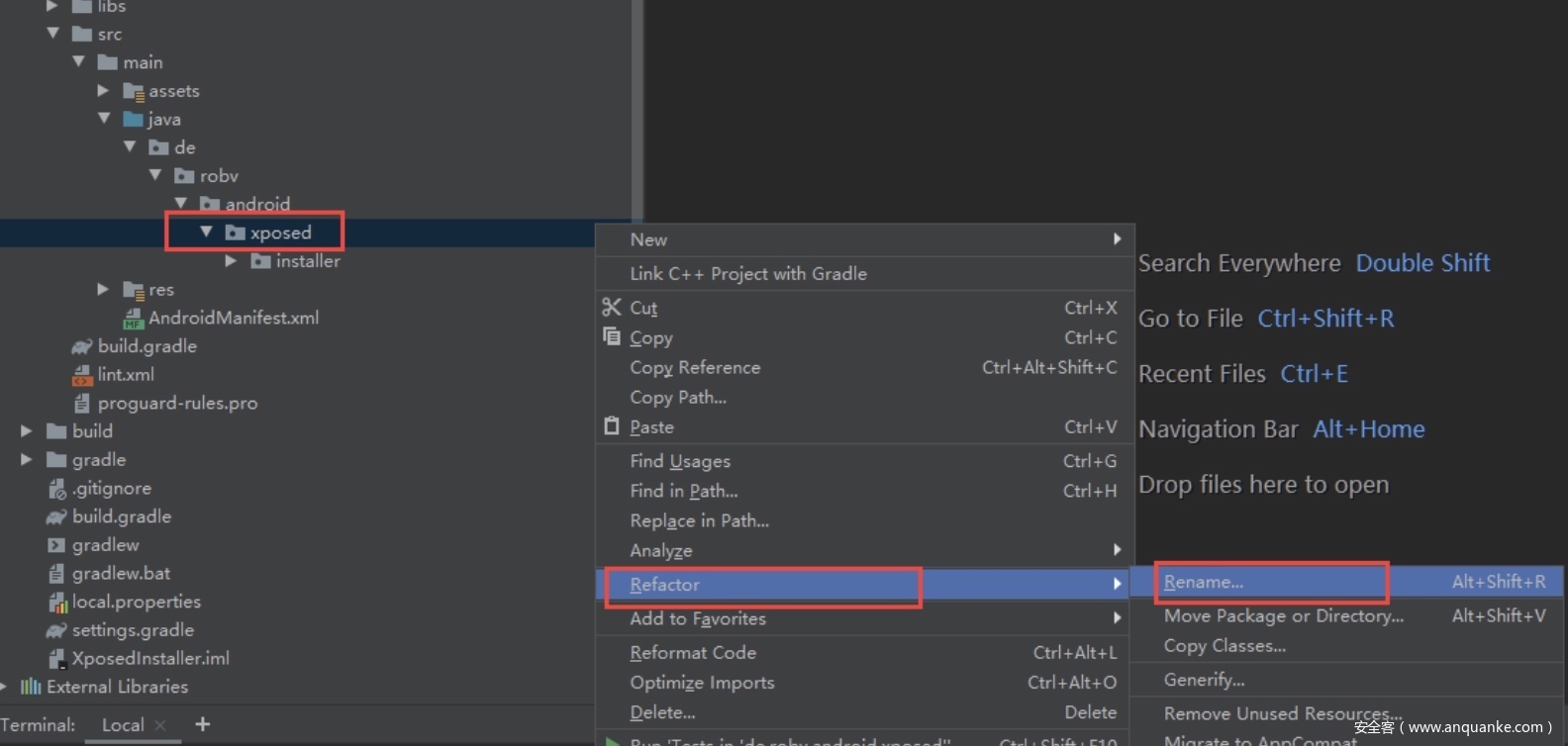Expand the res folder arrow
Image resolution: width=1568 pixels, height=746 pixels.
103,289
